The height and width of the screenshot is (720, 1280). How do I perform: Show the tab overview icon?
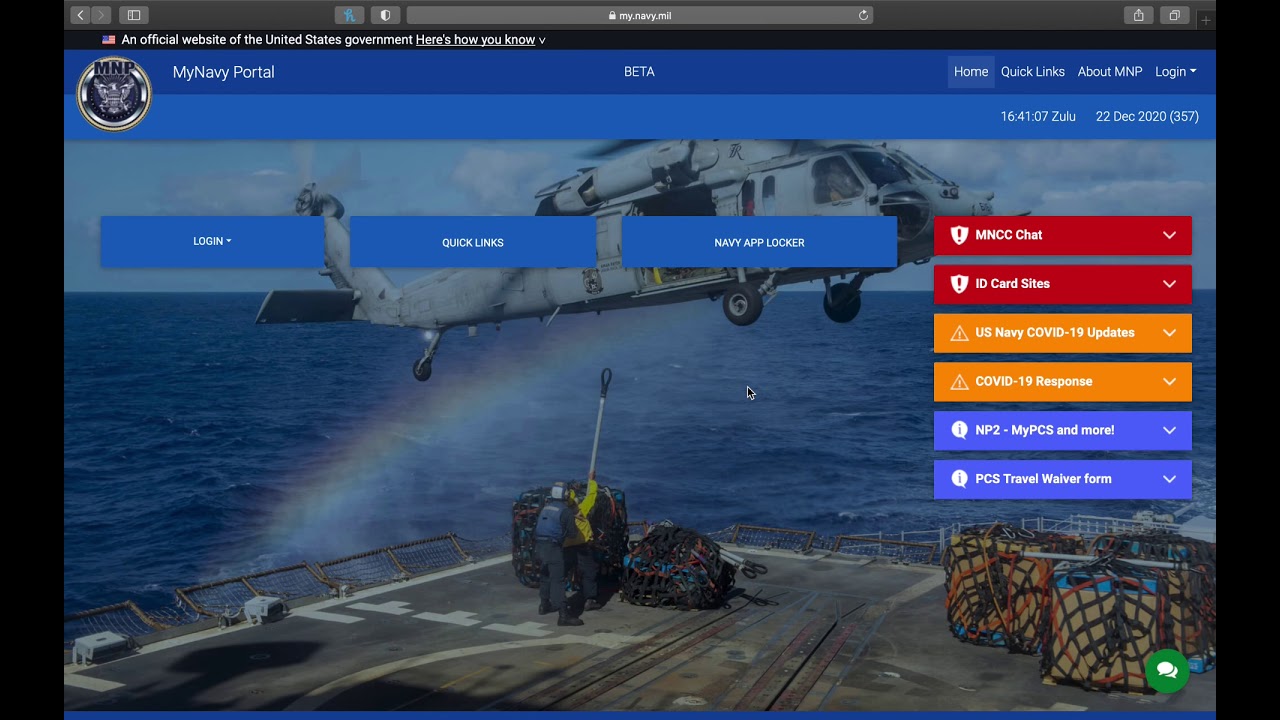click(x=1175, y=15)
